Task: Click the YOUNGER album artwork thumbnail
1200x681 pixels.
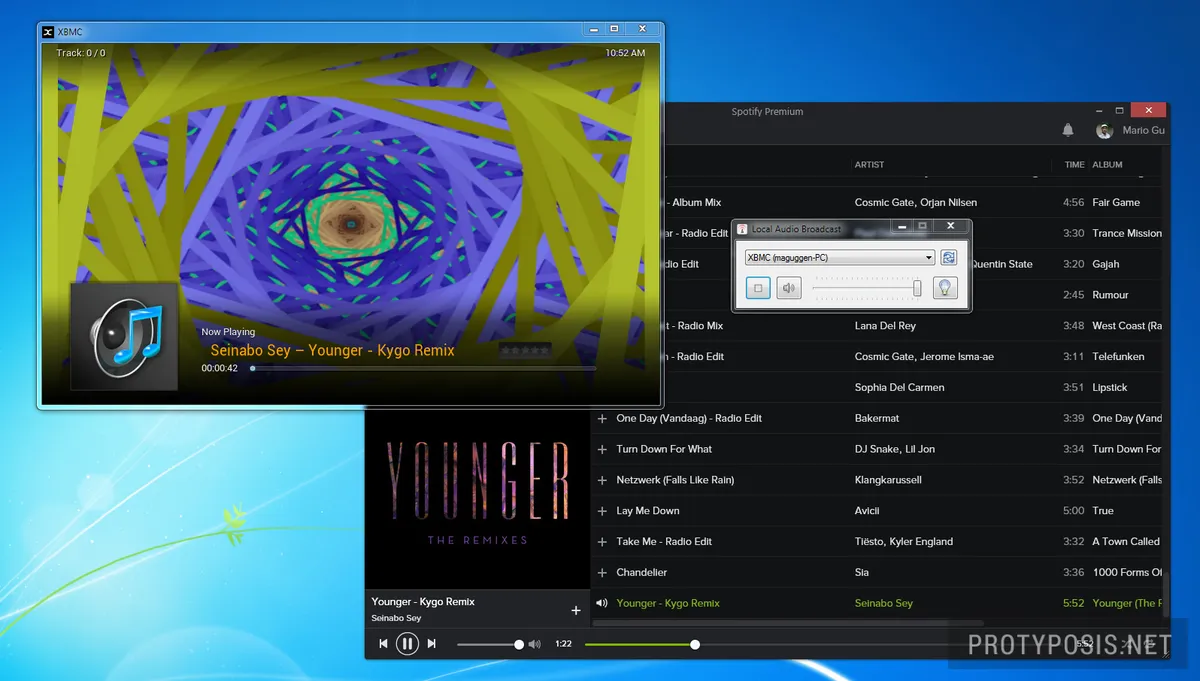Action: tap(477, 497)
